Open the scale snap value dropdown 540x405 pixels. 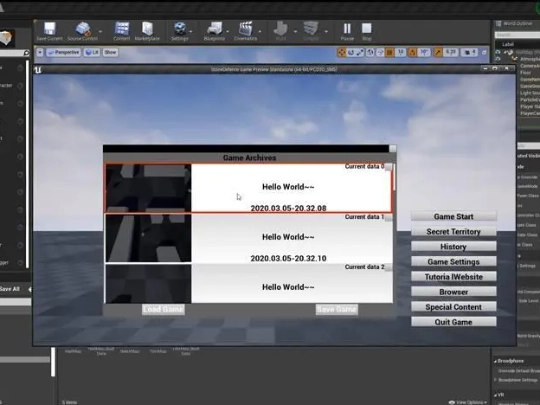(451, 52)
